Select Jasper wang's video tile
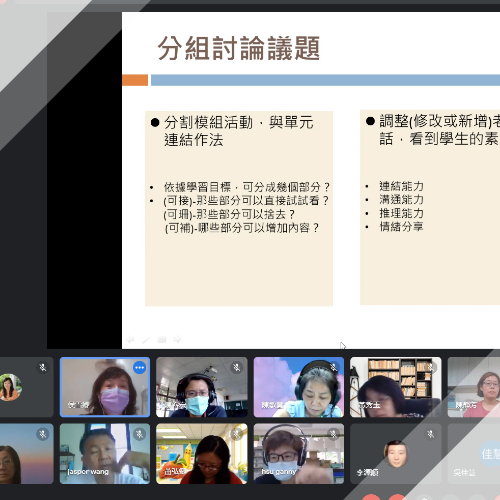The width and height of the screenshot is (500, 500). point(105,454)
